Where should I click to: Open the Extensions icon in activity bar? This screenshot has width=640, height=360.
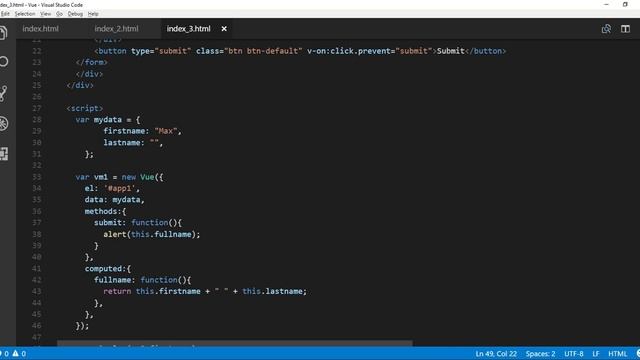tap(4, 153)
